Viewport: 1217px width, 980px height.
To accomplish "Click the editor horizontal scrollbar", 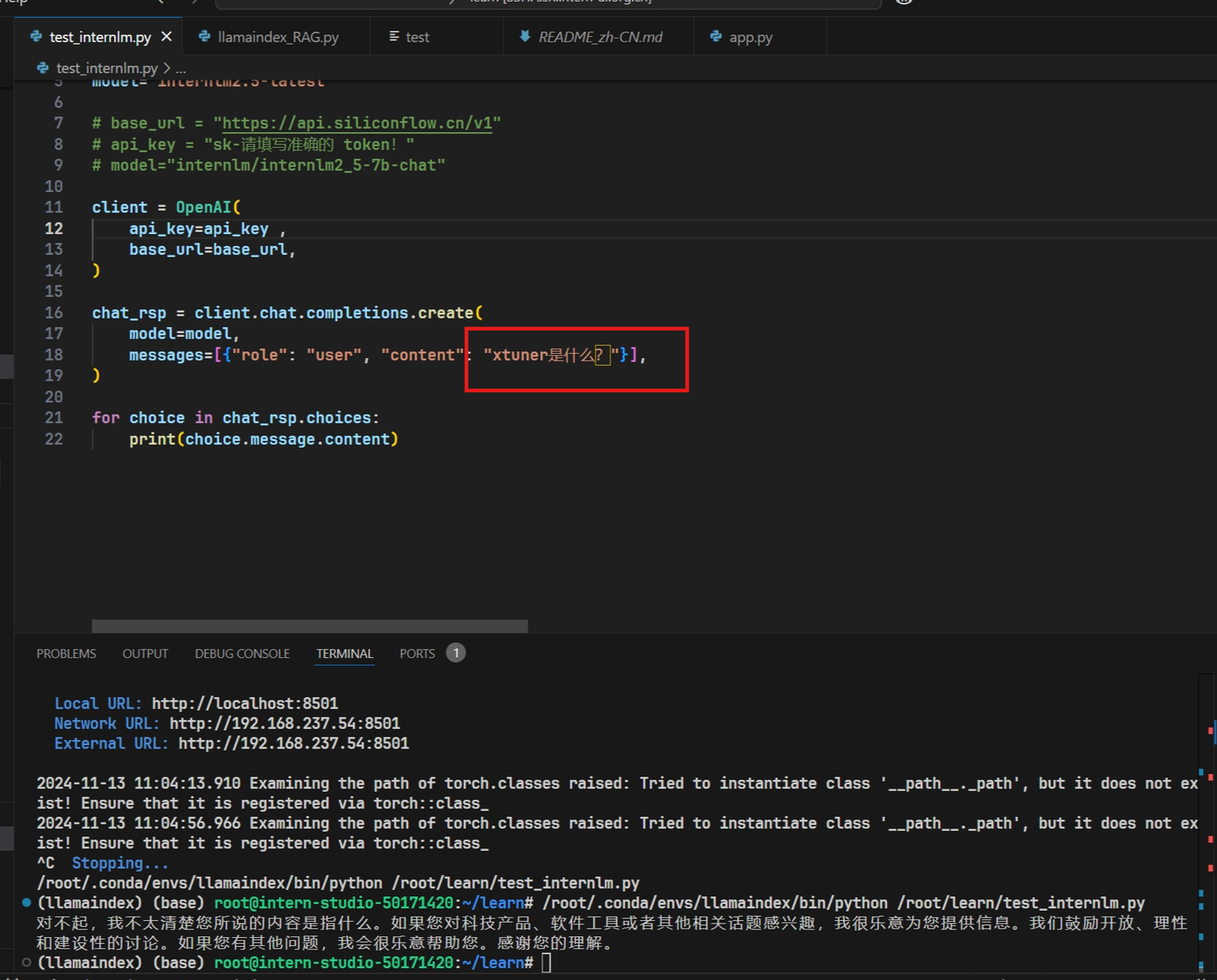I will coord(309,626).
